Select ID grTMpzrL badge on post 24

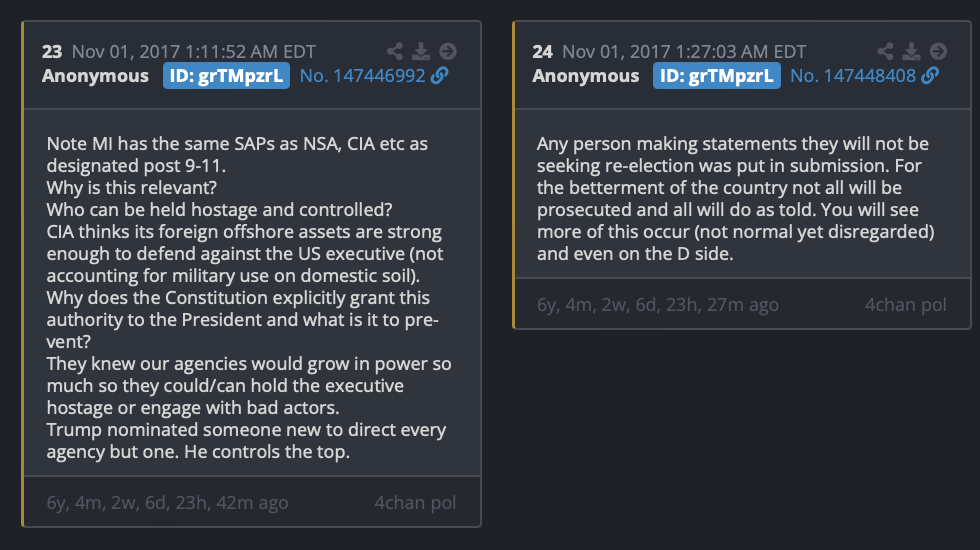tap(717, 76)
